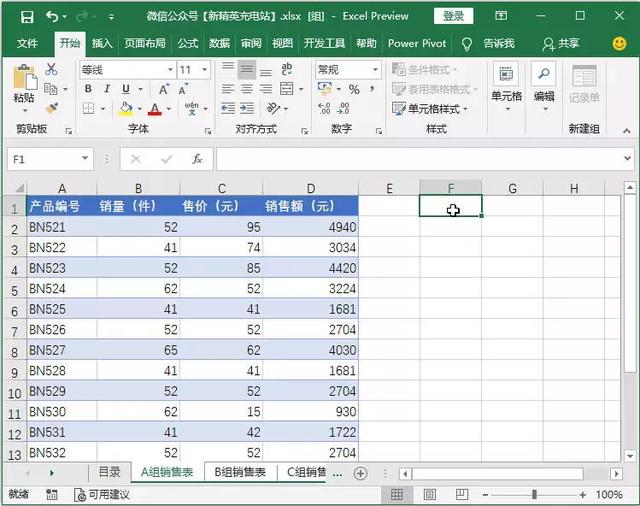Click the Paste clipboard icon

24,77
